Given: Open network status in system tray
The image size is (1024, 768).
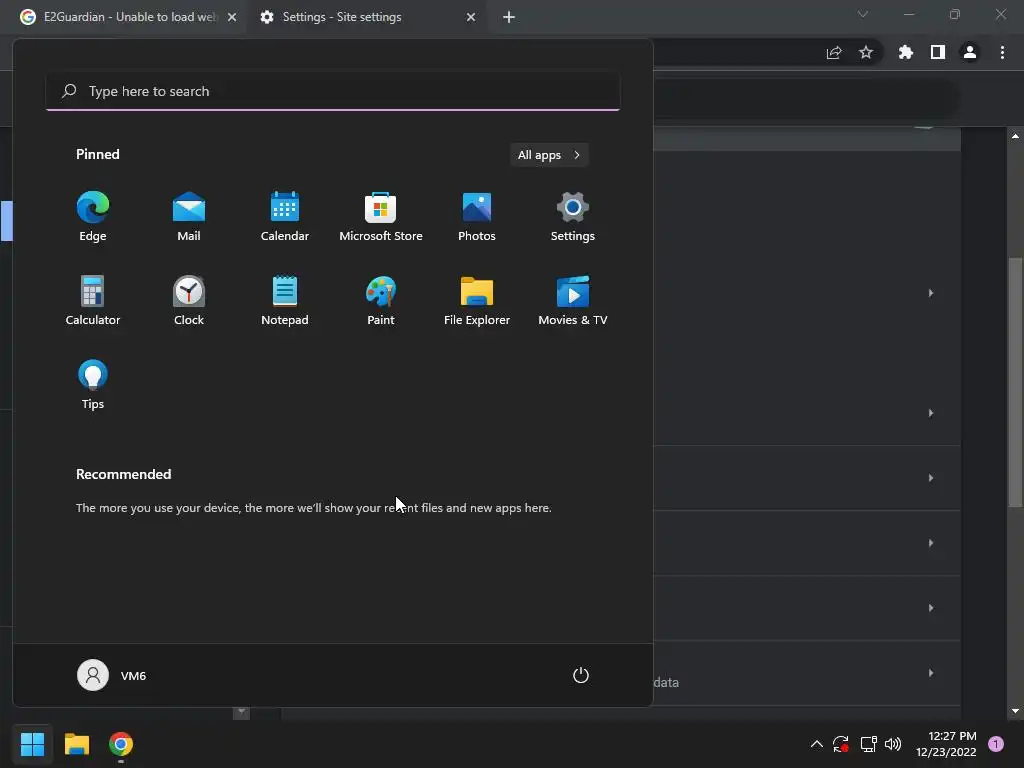Looking at the screenshot, I should coord(869,744).
